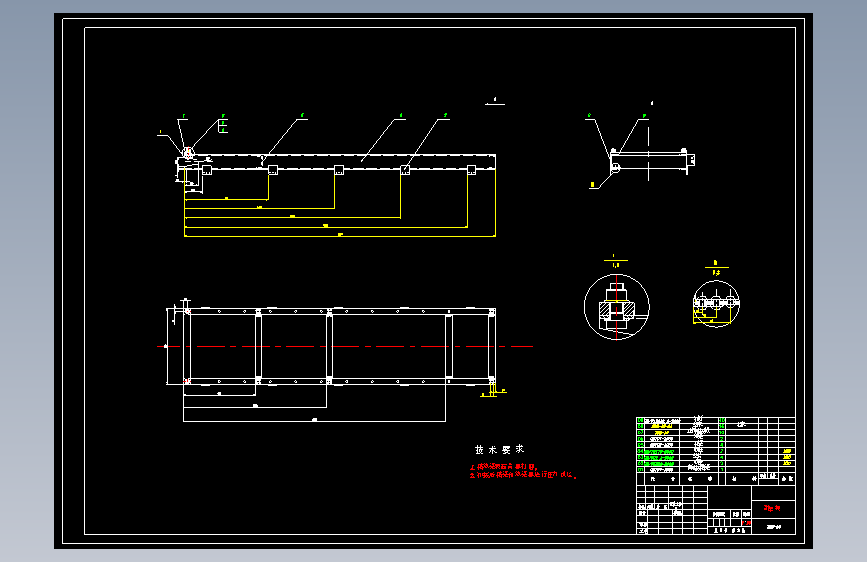Select the first red technical note line
Image resolution: width=867 pixels, height=562 pixels.
(504, 467)
